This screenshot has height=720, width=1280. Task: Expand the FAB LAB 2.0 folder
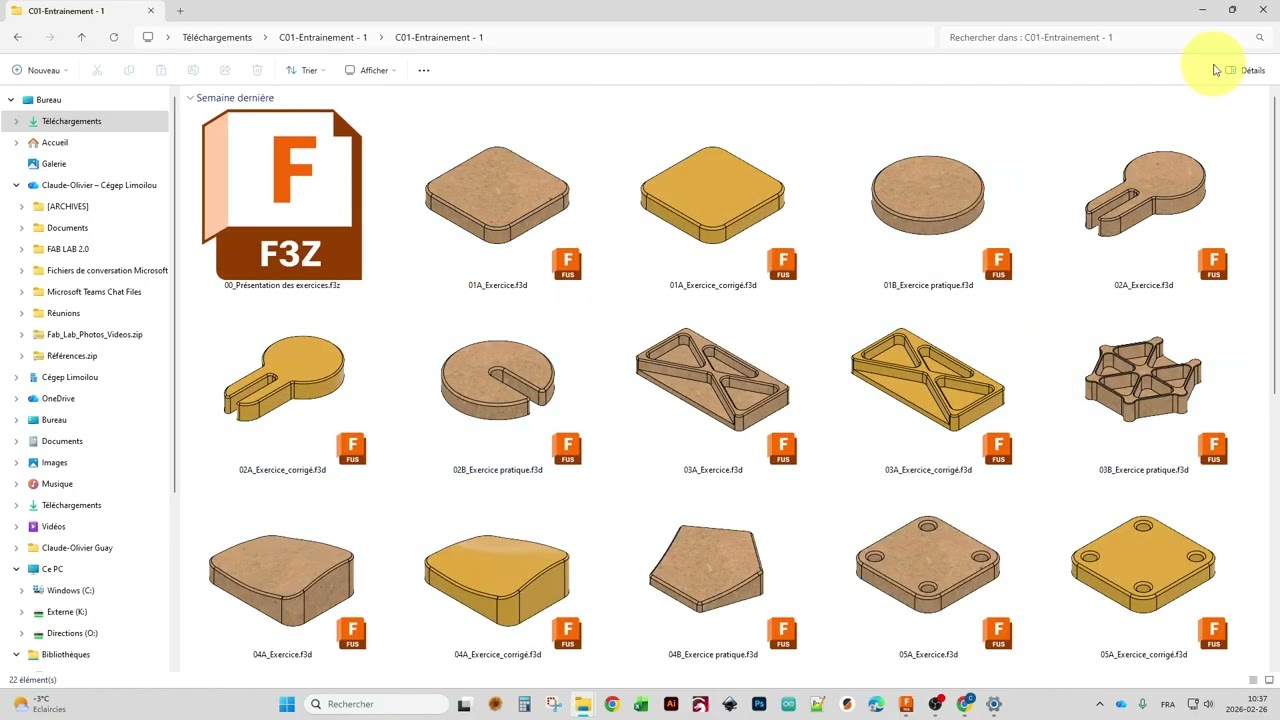tap(22, 249)
